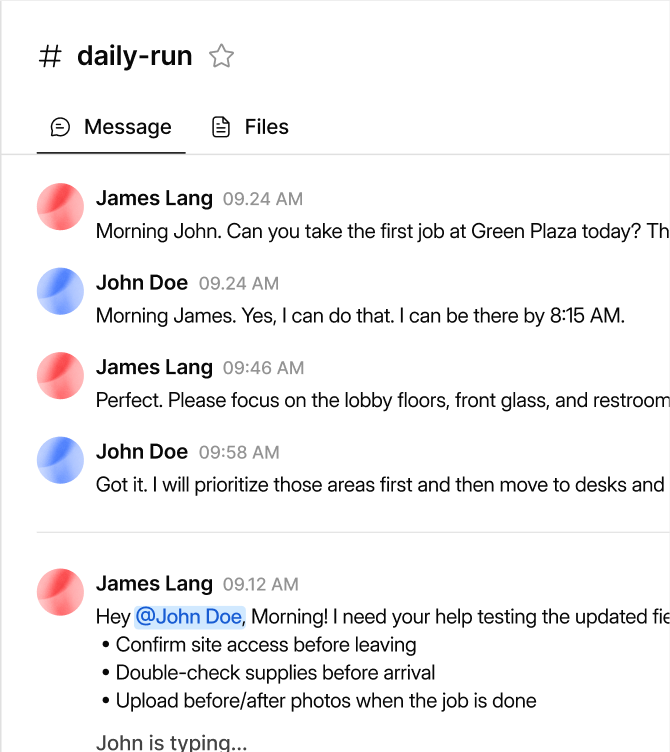This screenshot has height=752, width=670.
Task: Click the document Files icon
Action: [x=221, y=127]
